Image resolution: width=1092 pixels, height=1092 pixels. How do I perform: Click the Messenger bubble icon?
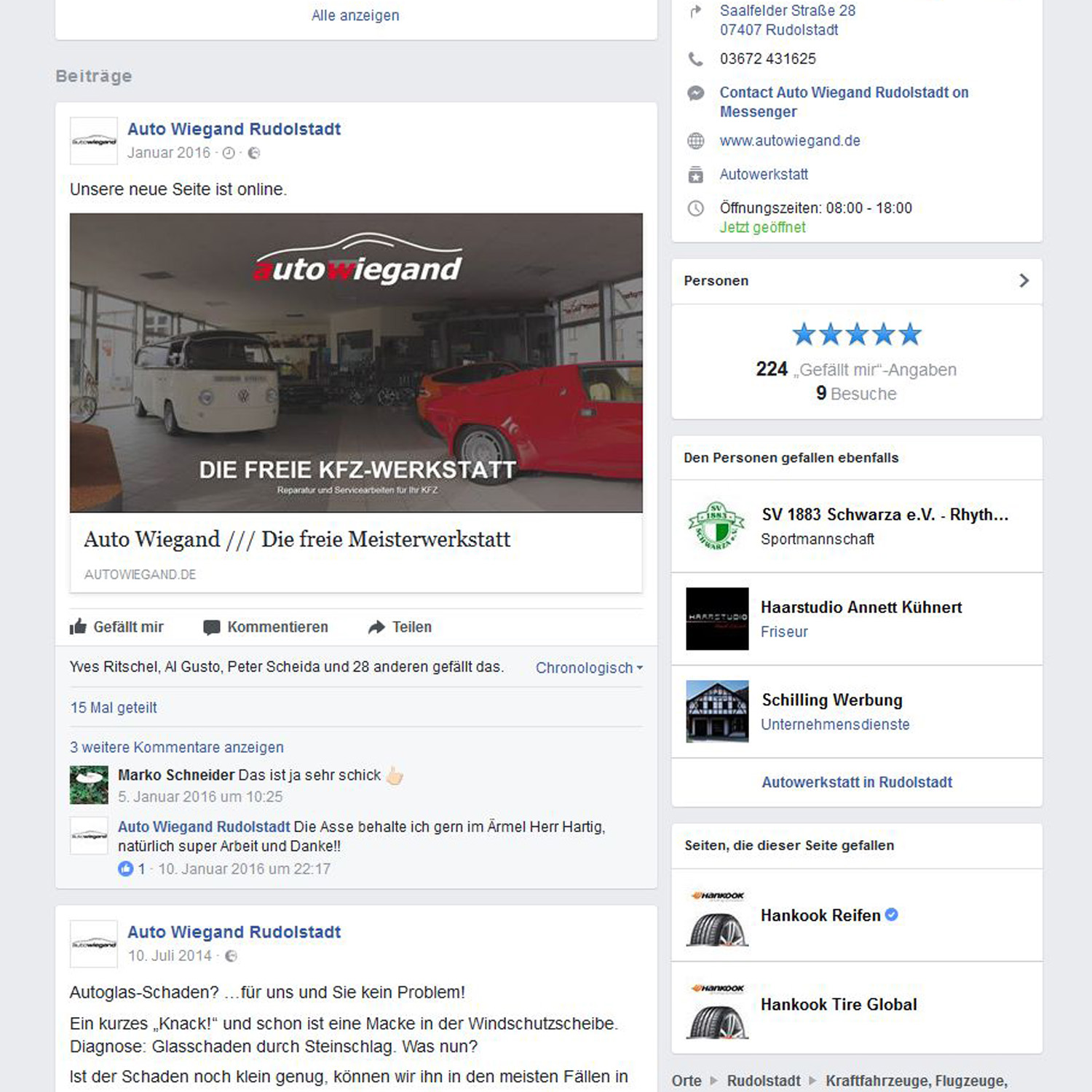point(696,93)
